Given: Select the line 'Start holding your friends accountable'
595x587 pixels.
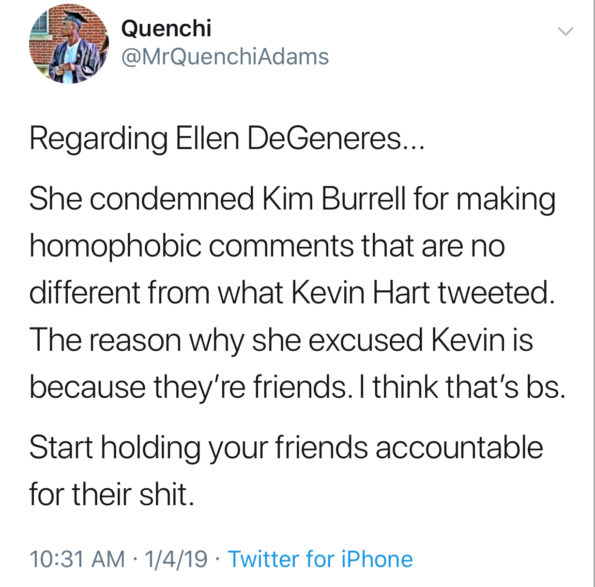Looking at the screenshot, I should tap(286, 449).
